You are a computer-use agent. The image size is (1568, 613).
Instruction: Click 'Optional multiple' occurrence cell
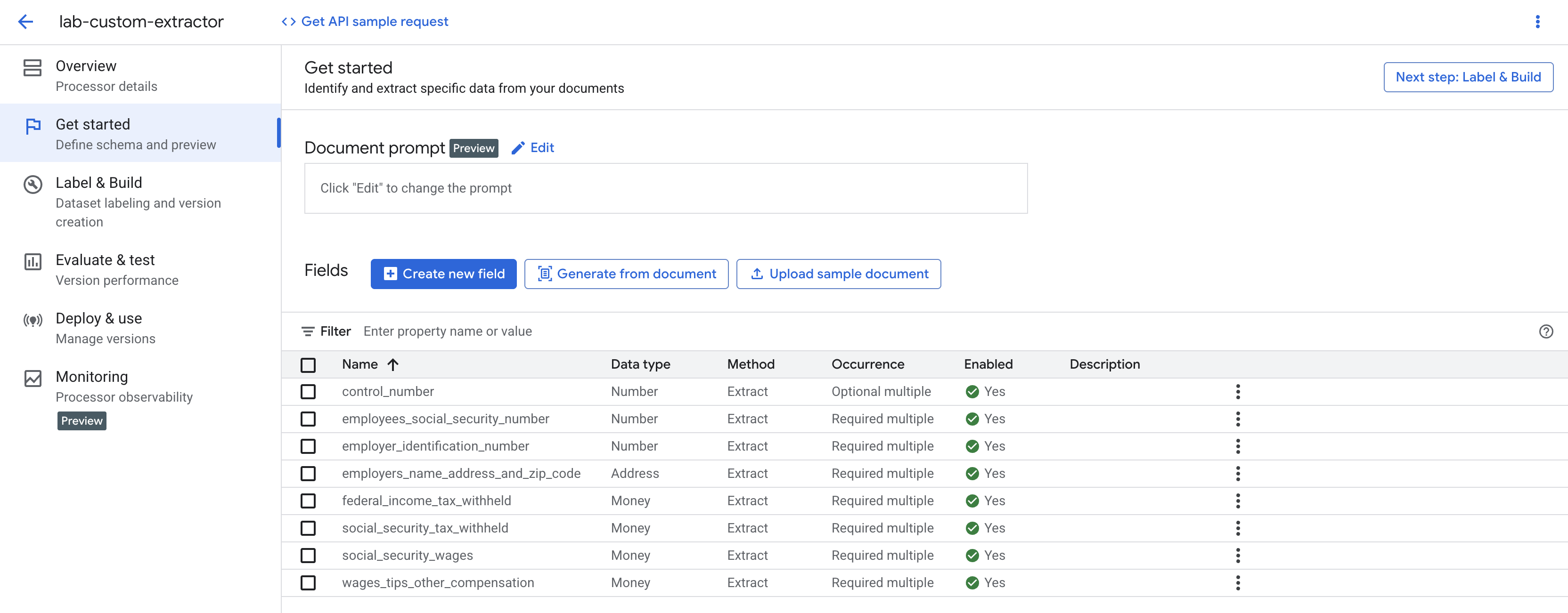tap(881, 392)
